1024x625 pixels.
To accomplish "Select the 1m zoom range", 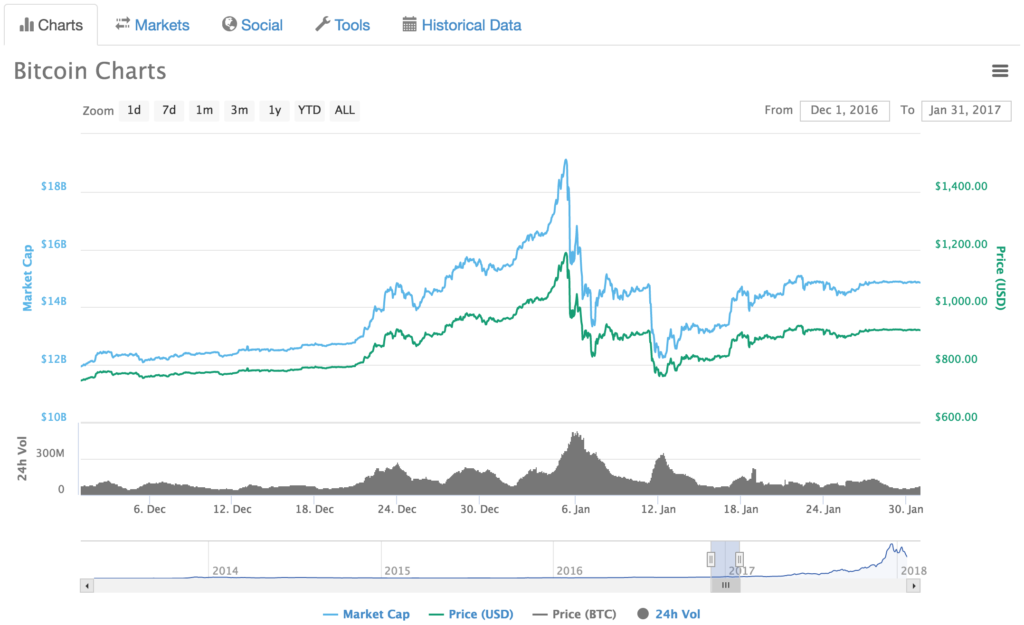I will 204,110.
